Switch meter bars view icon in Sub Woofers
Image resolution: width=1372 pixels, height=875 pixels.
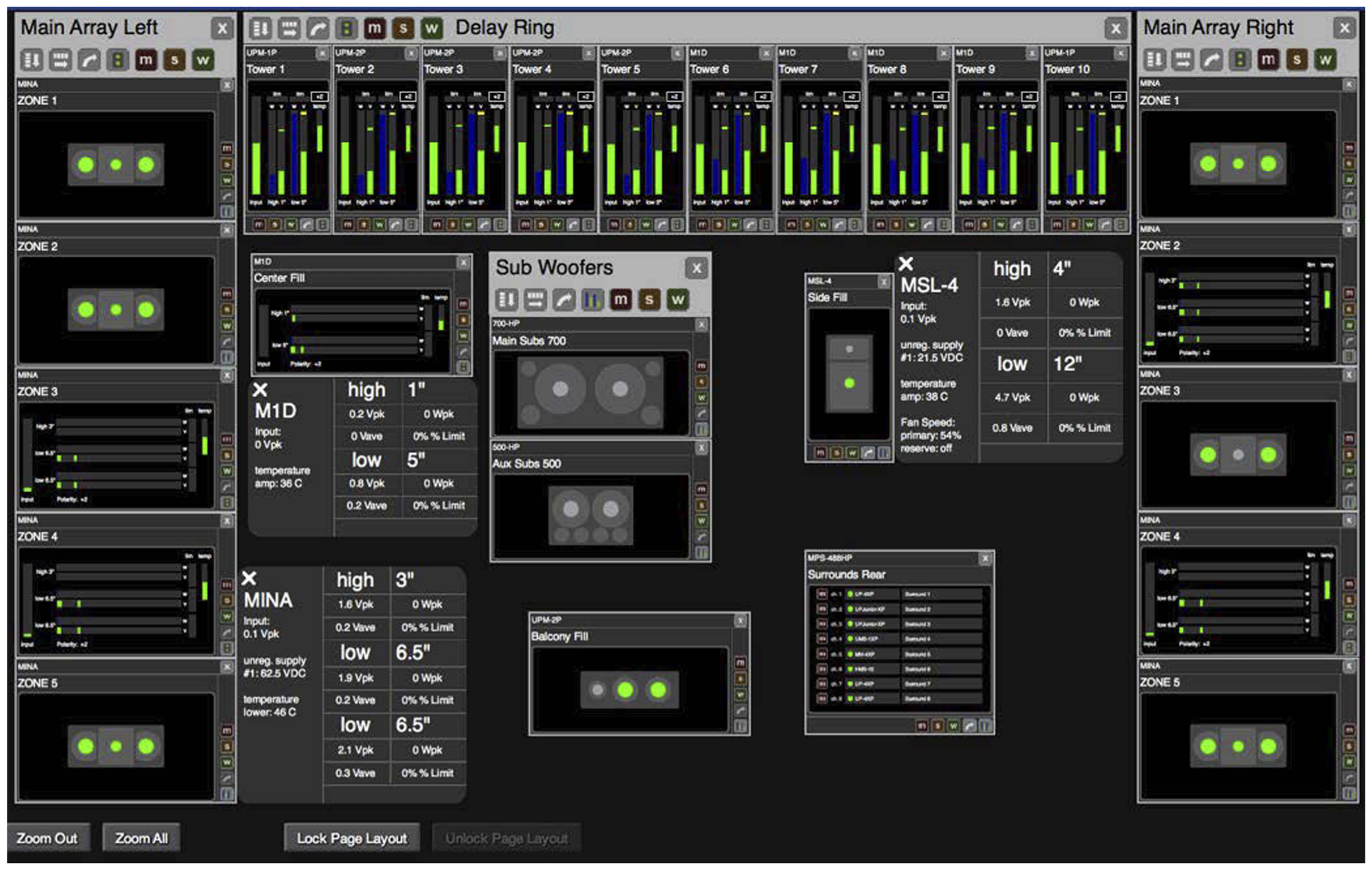point(592,300)
